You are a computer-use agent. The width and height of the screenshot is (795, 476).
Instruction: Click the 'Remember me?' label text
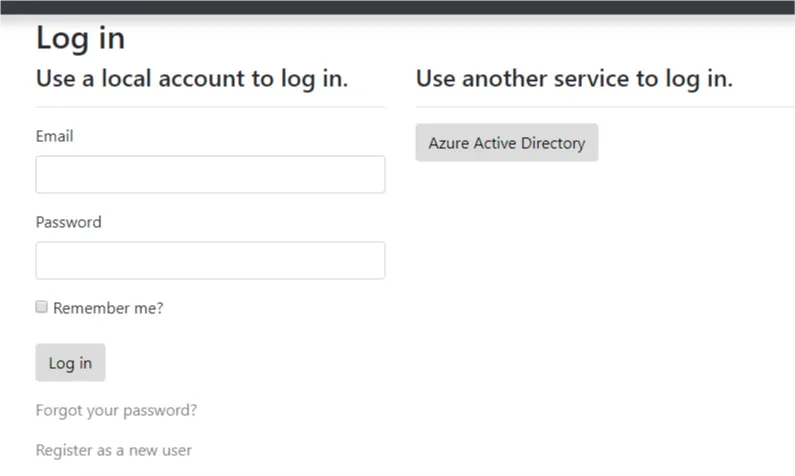point(108,308)
